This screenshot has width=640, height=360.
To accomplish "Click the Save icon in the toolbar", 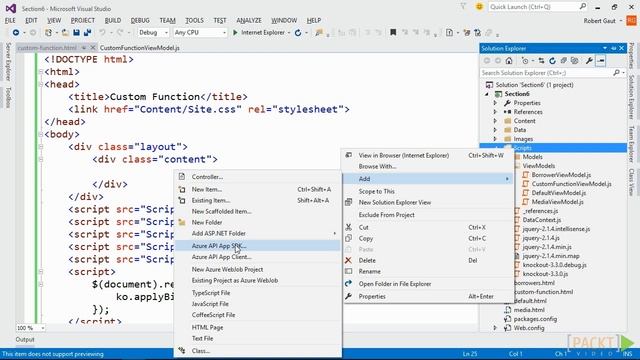I will (76, 33).
